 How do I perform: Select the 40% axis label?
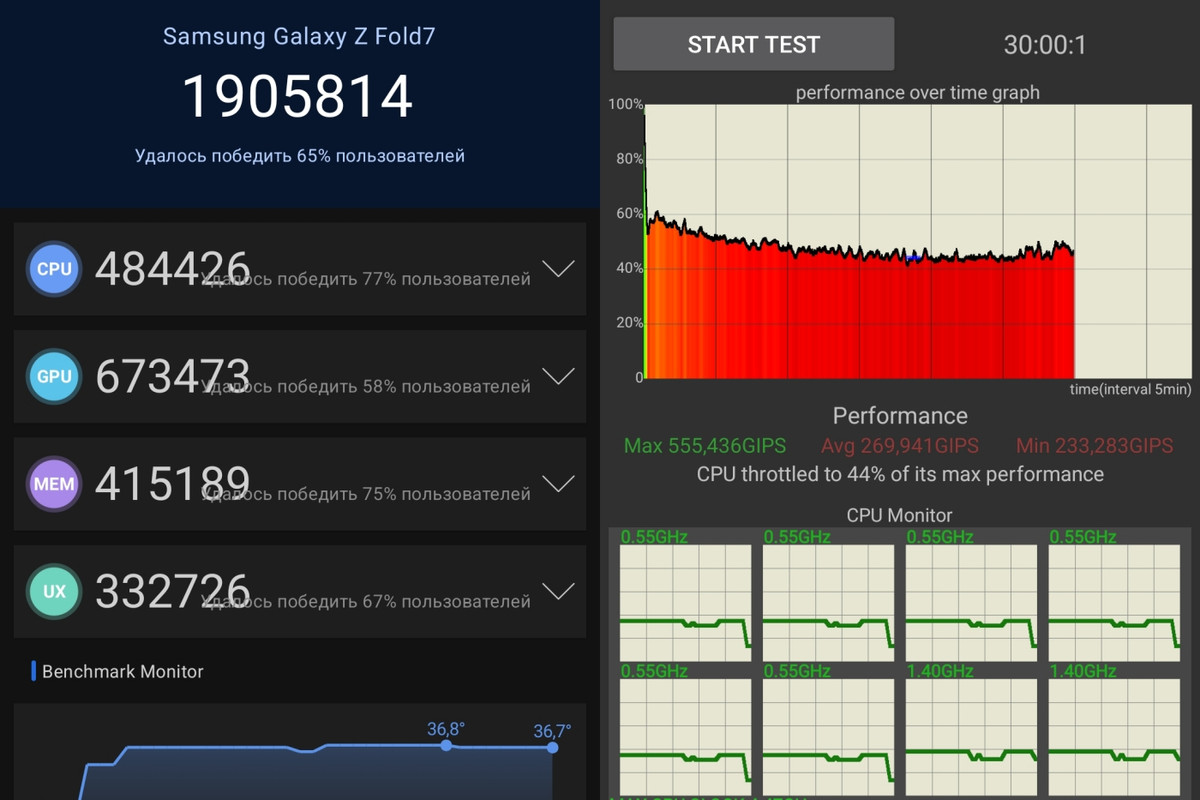click(630, 268)
